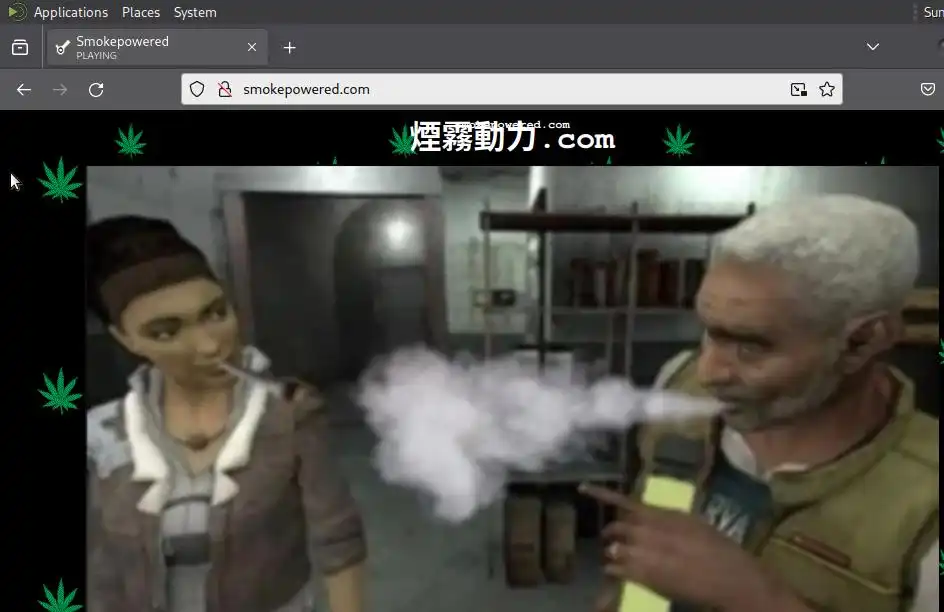This screenshot has height=612, width=944.
Task: Focus the smokepowered.com address field
Action: [512, 89]
